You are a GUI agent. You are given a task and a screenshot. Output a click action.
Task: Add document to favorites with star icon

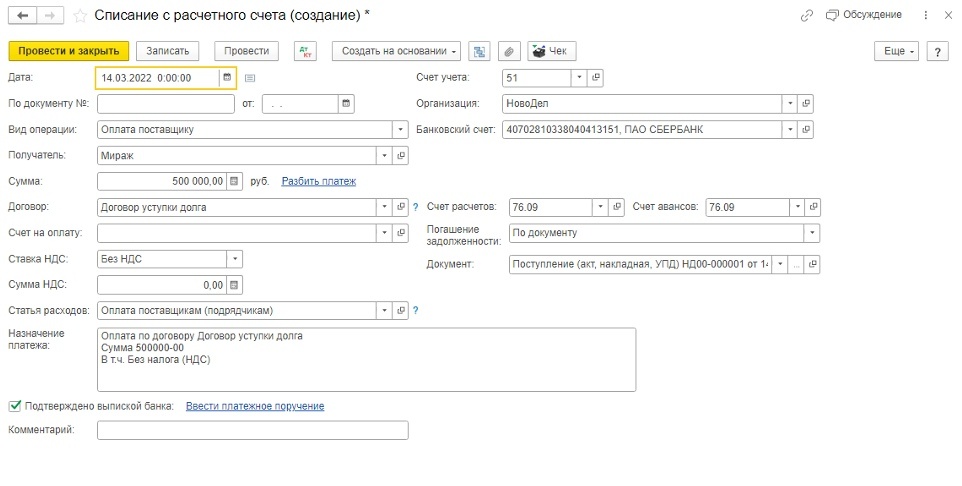click(79, 16)
